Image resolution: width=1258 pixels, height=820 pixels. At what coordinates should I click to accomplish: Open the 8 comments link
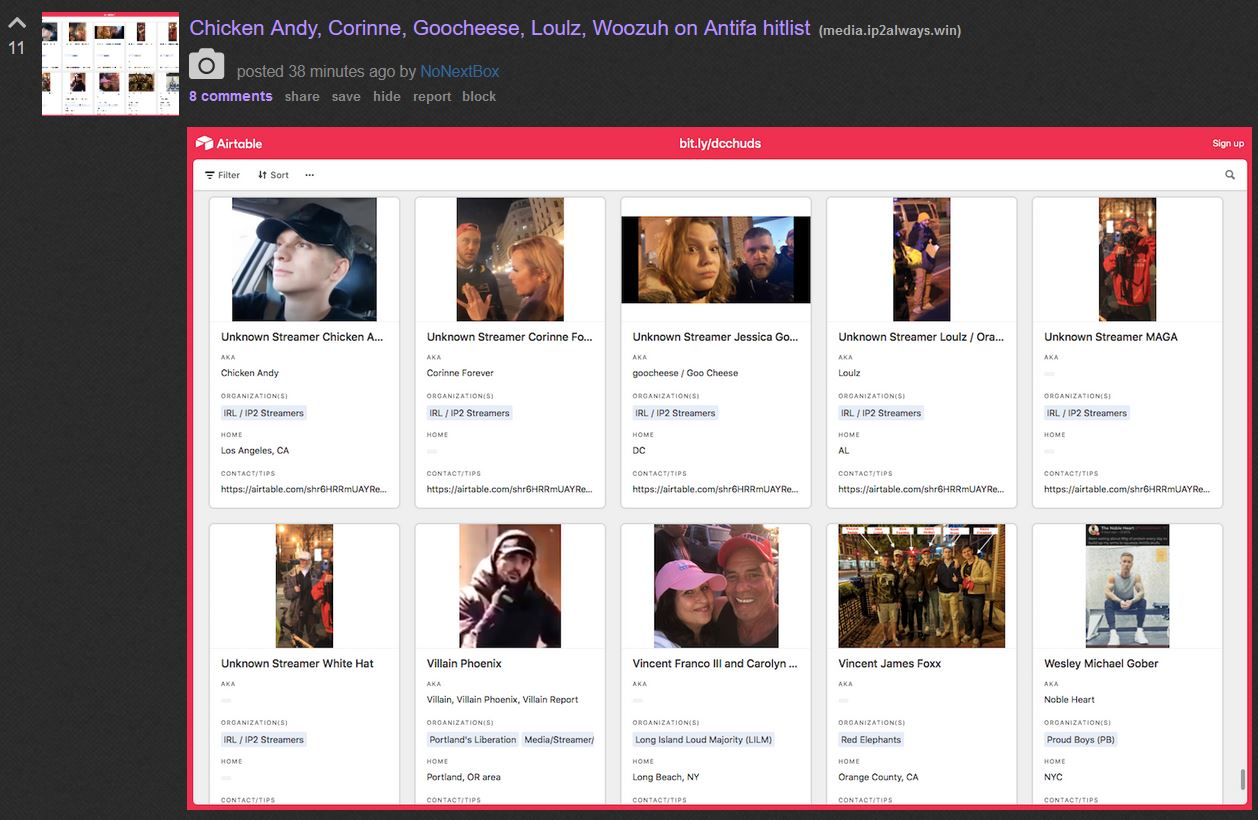click(231, 96)
